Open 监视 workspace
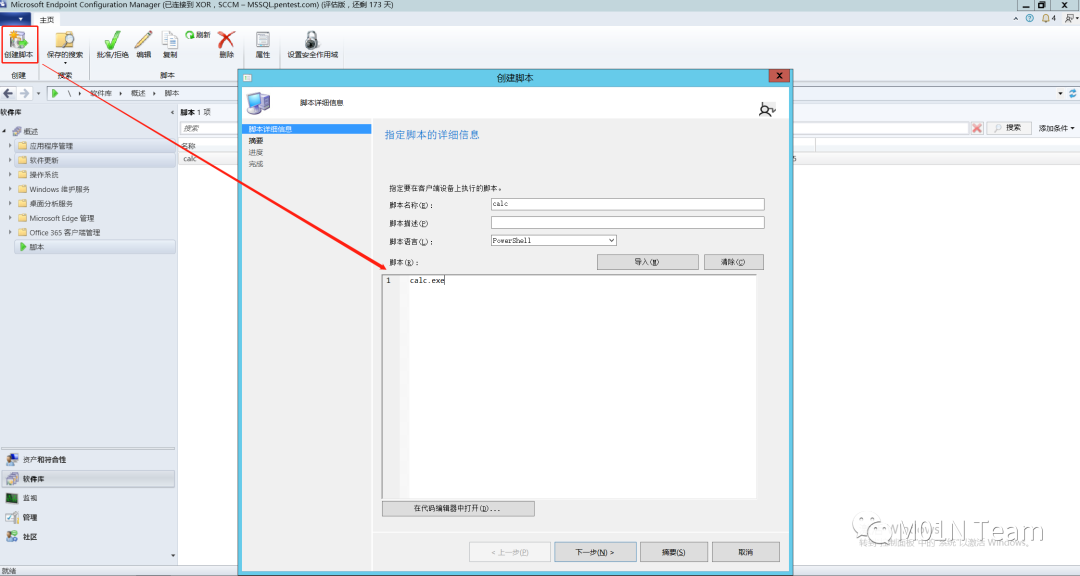 [88, 498]
